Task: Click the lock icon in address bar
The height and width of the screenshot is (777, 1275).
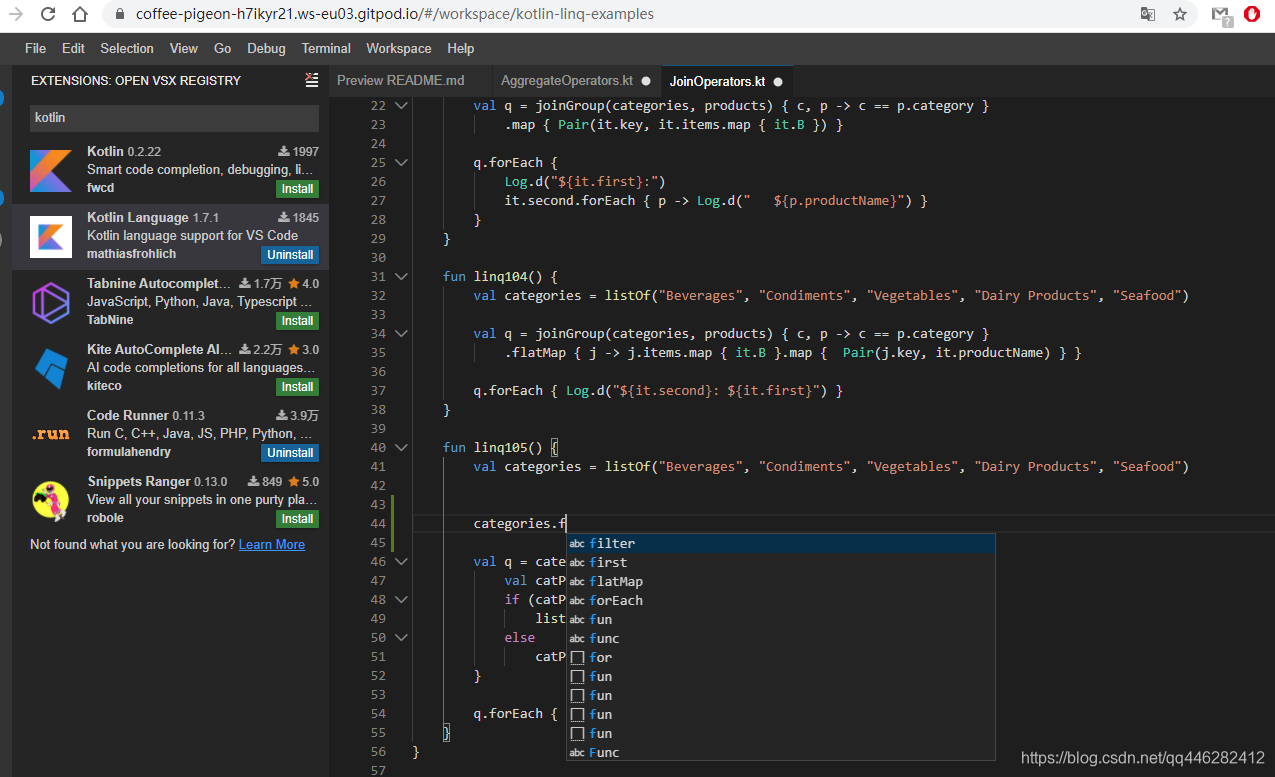Action: pos(119,14)
